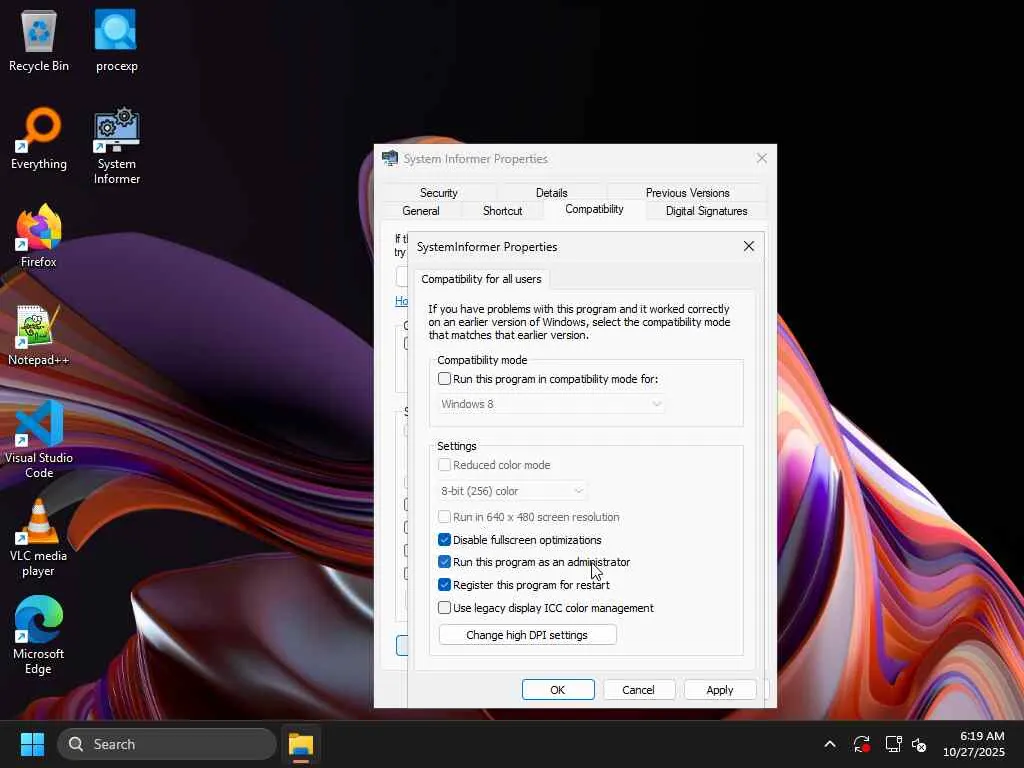The height and width of the screenshot is (768, 1024).
Task: Launch the Everything search shortcut
Action: pos(39,130)
